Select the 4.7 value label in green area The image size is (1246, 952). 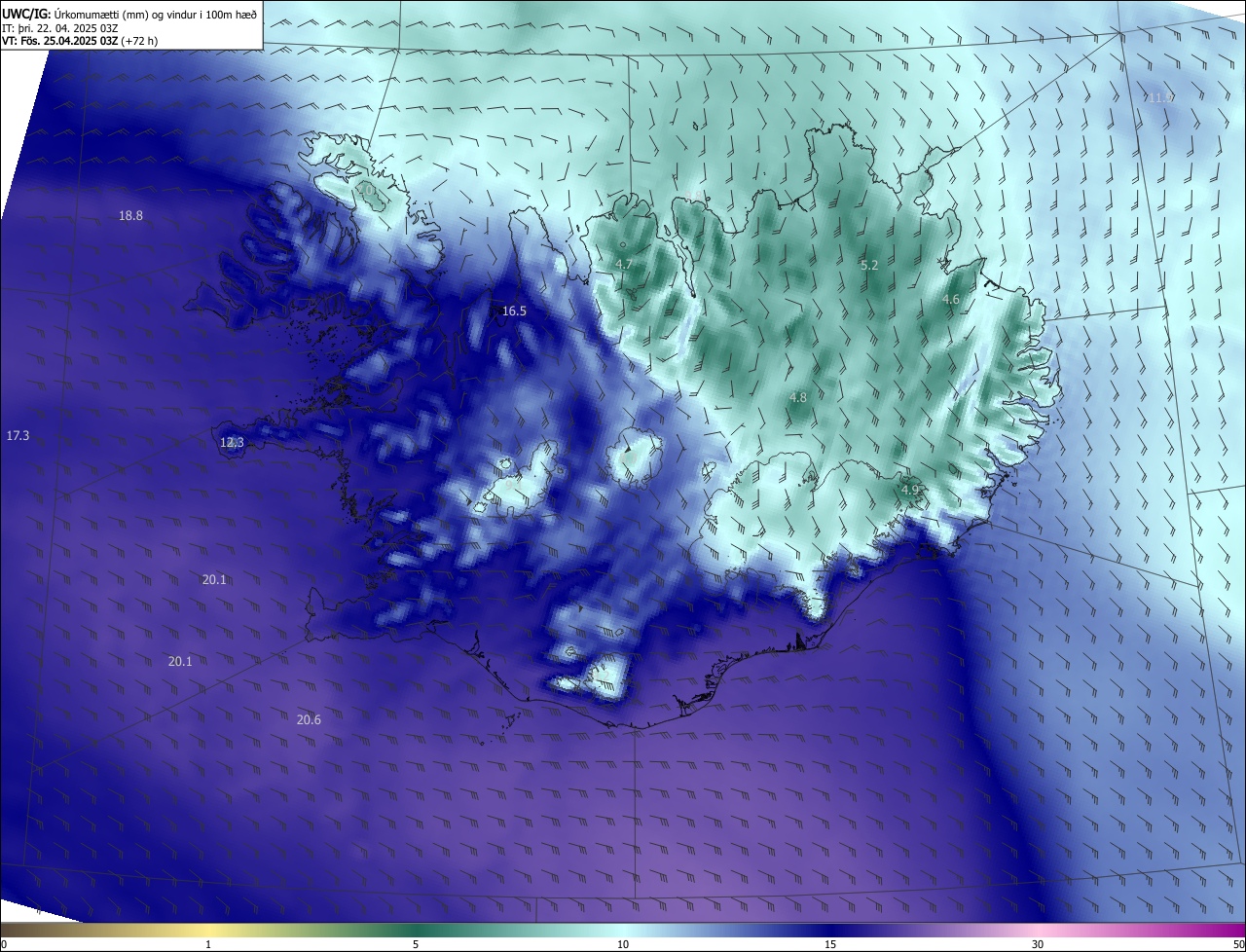click(x=624, y=265)
